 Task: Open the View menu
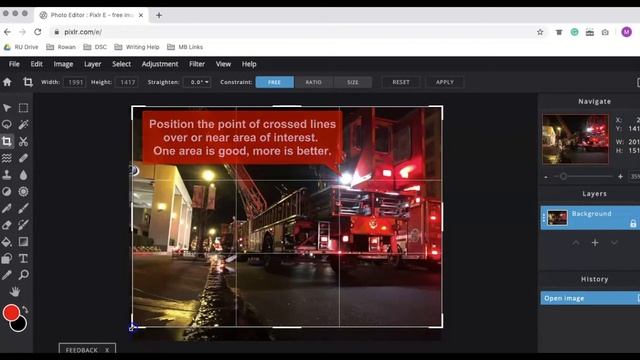(x=223, y=64)
